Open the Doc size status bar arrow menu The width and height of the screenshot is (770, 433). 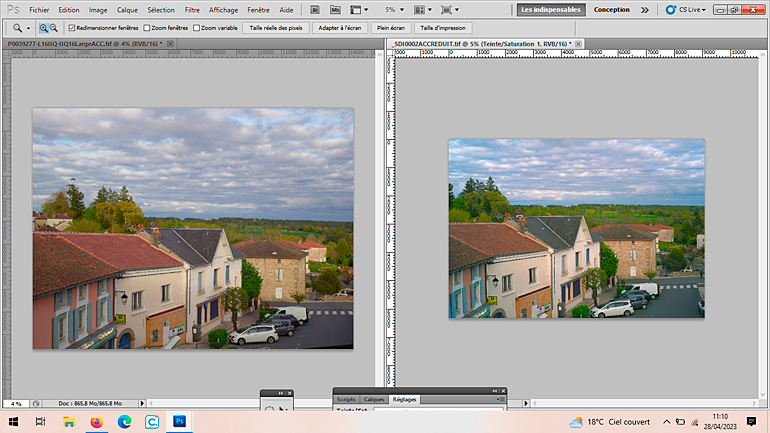pyautogui.click(x=142, y=404)
